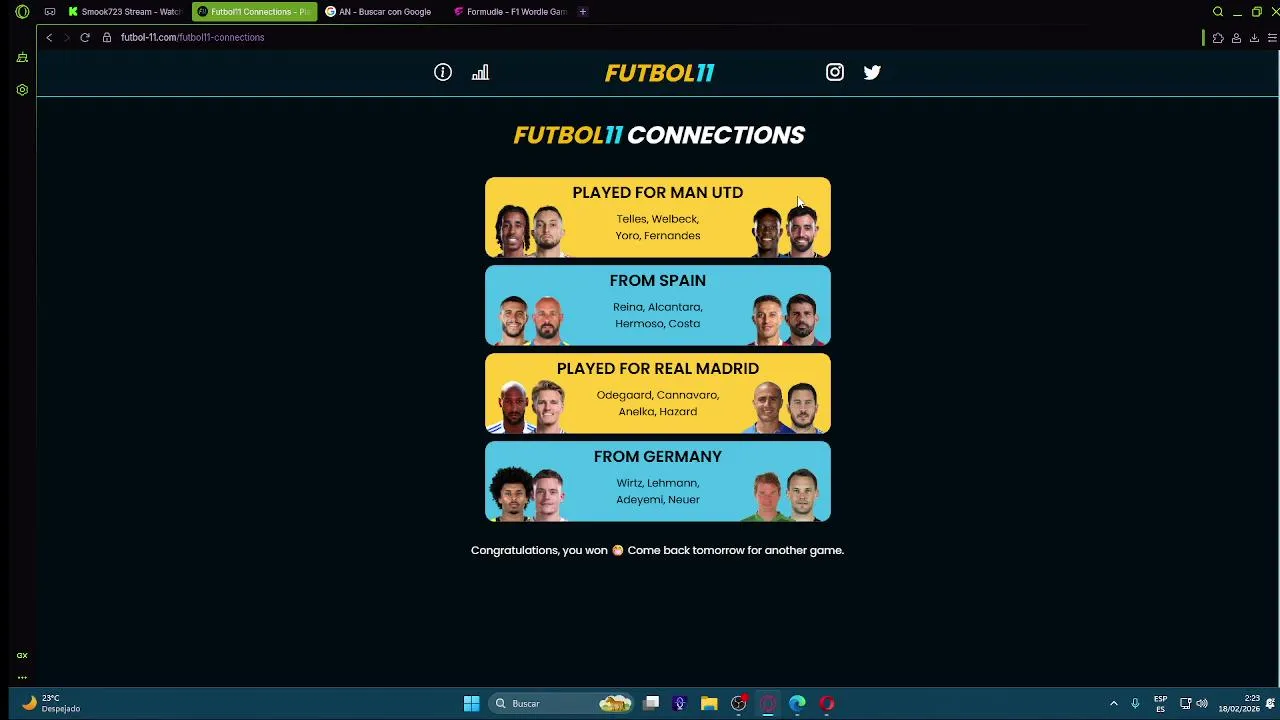Switch to the Smook723 Stream tab
This screenshot has height=720, width=1280.
[x=125, y=12]
